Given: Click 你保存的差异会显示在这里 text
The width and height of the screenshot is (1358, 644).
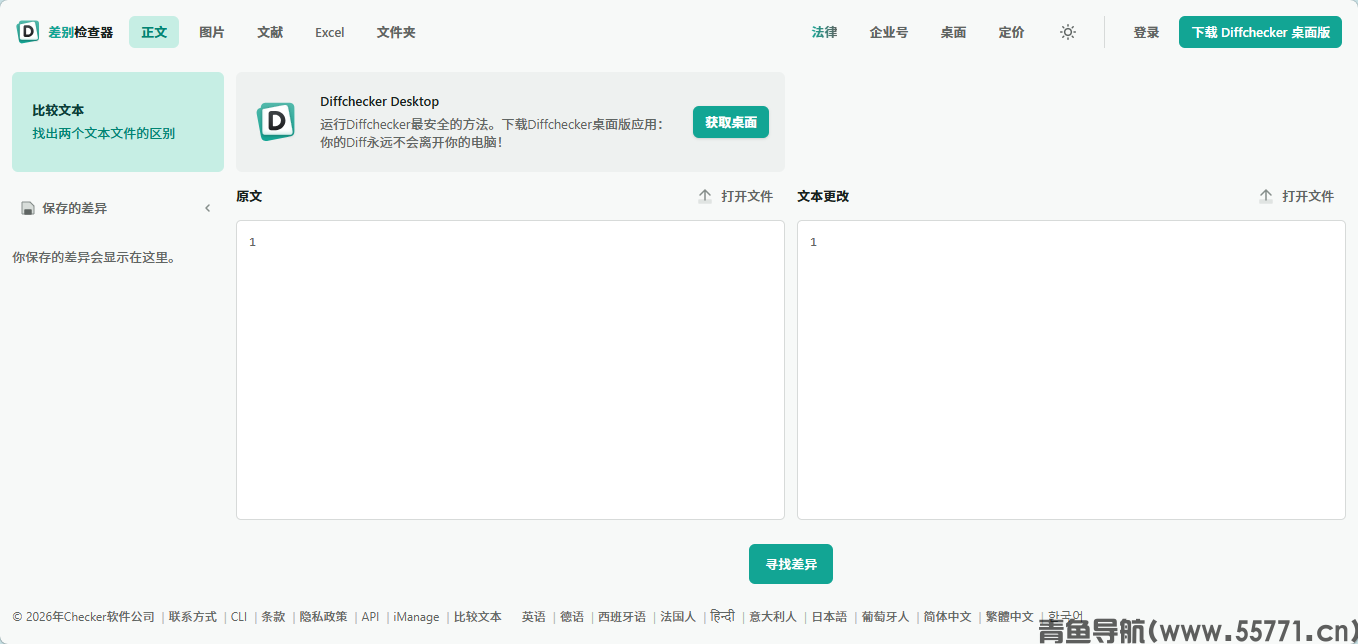Looking at the screenshot, I should pos(94,257).
